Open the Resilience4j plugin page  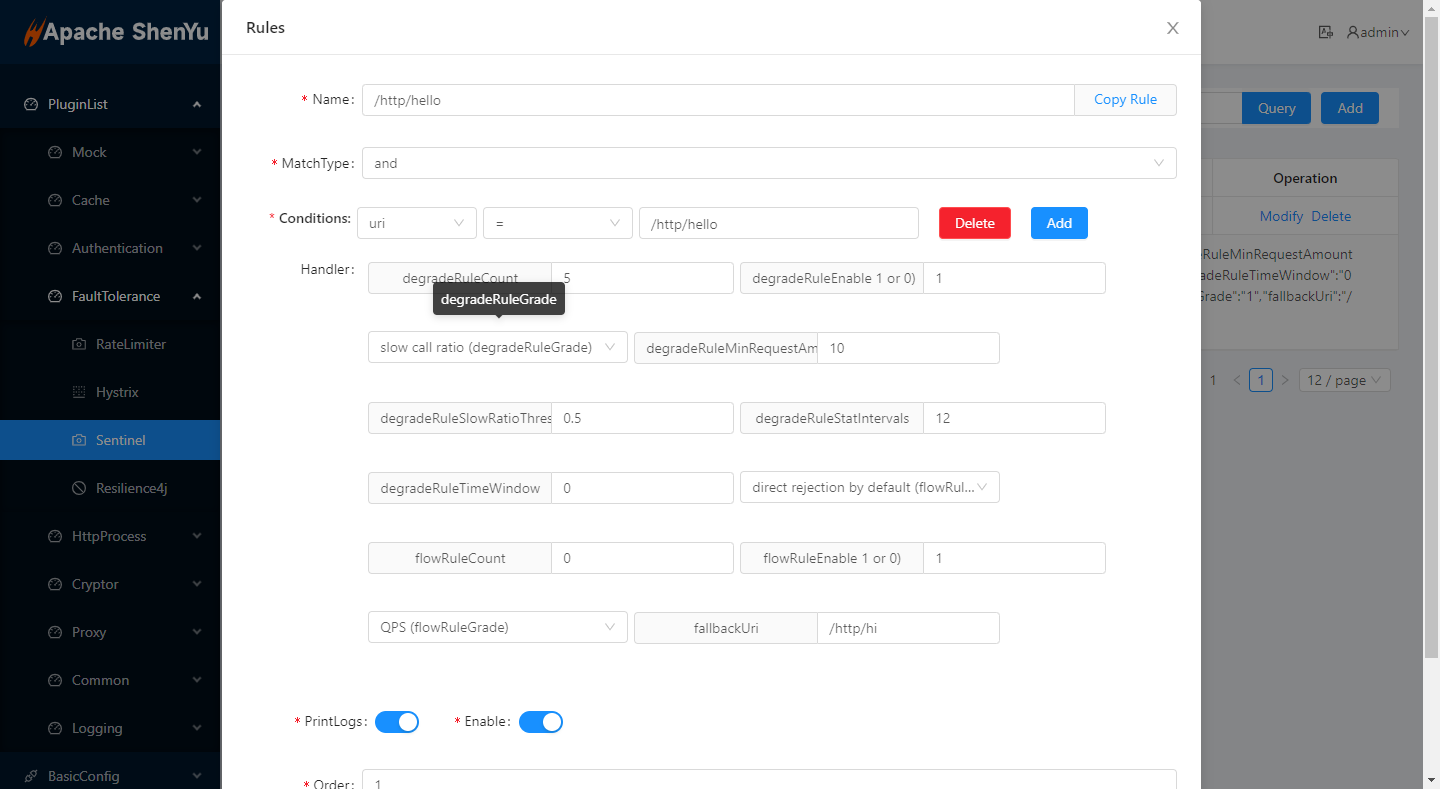click(110, 488)
